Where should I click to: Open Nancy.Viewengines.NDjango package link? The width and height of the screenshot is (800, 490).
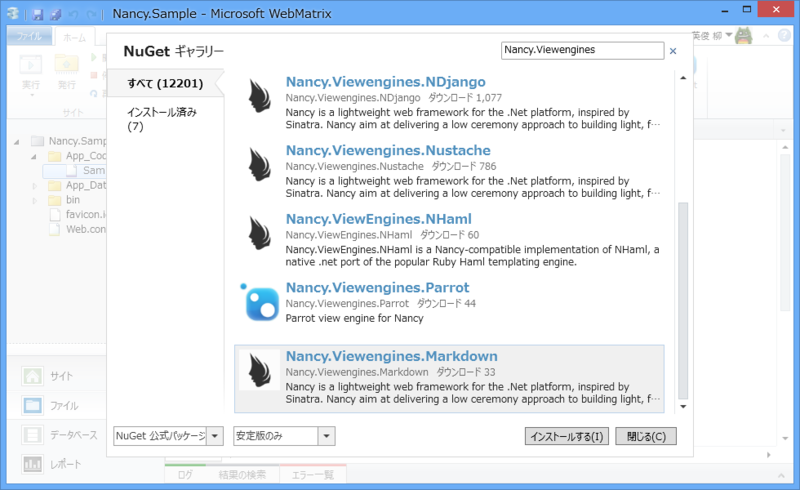pos(386,82)
